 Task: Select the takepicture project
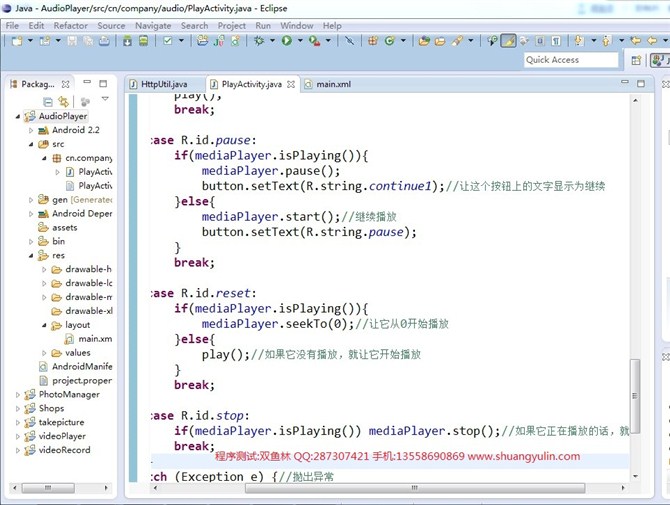tap(54, 422)
